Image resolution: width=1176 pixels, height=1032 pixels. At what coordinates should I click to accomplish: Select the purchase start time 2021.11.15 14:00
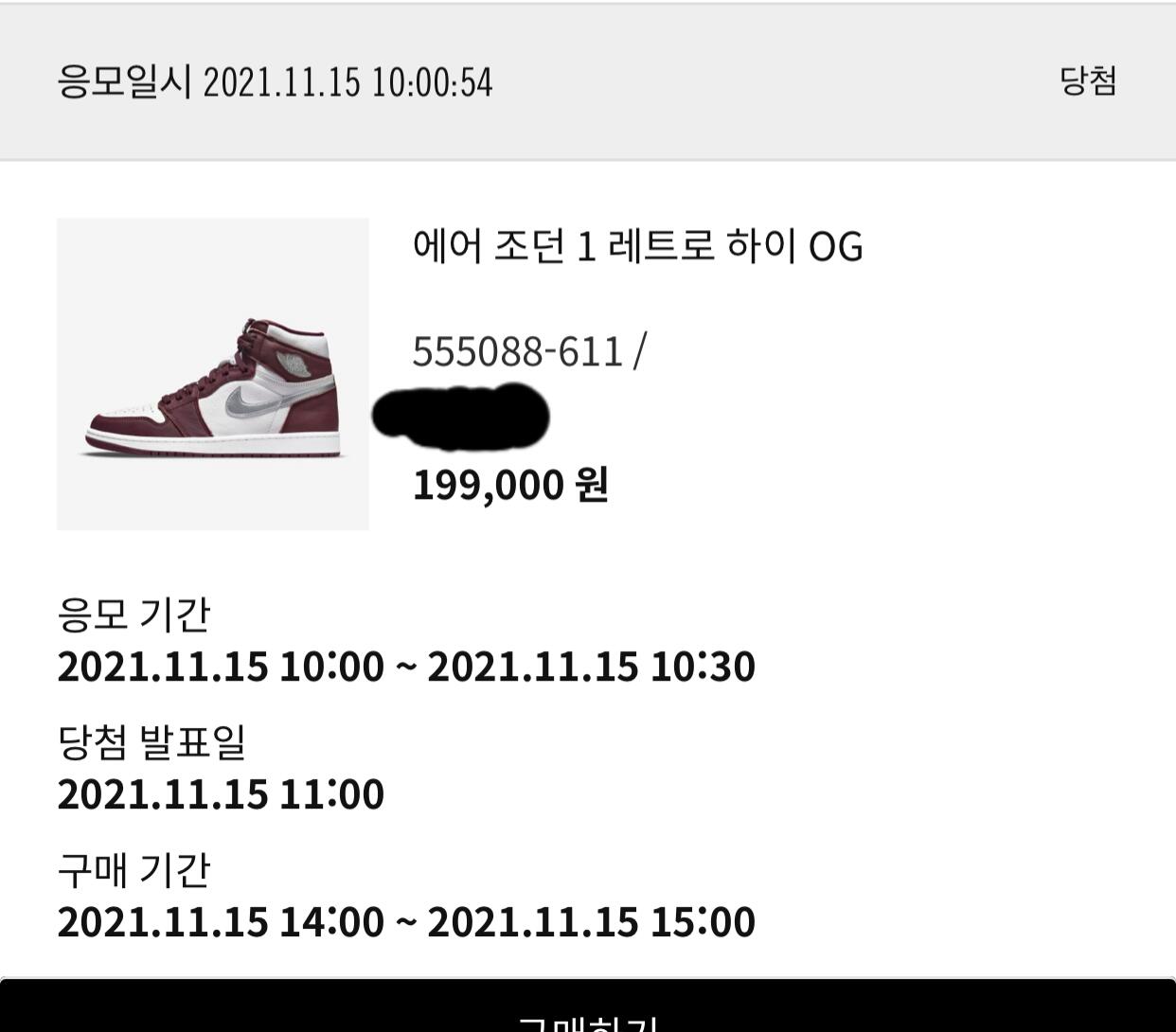(x=221, y=922)
